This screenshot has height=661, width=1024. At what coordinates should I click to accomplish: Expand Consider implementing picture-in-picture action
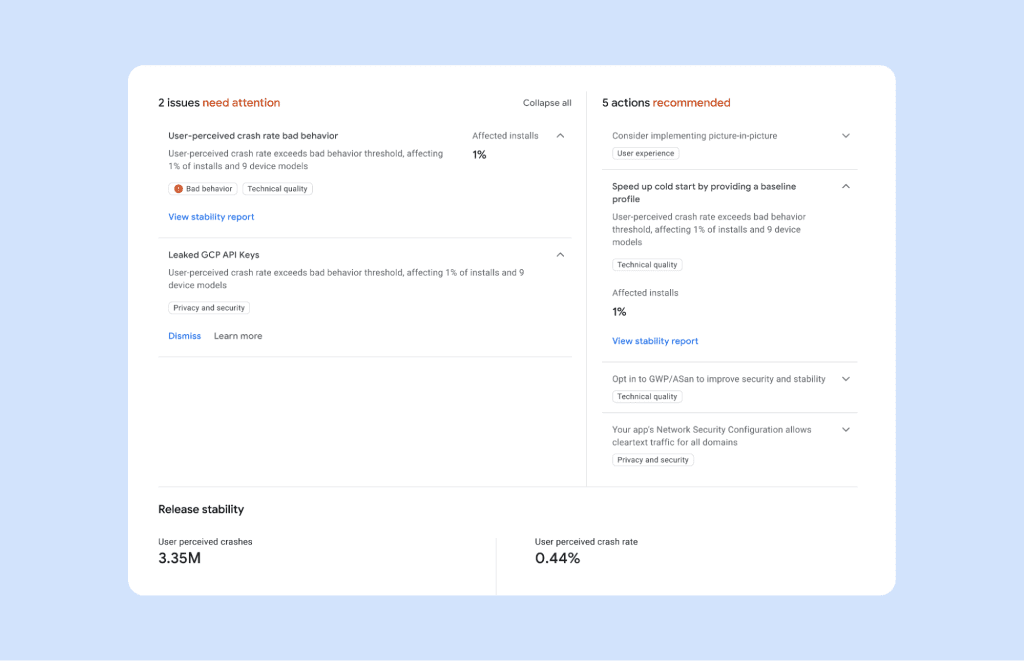click(x=846, y=136)
